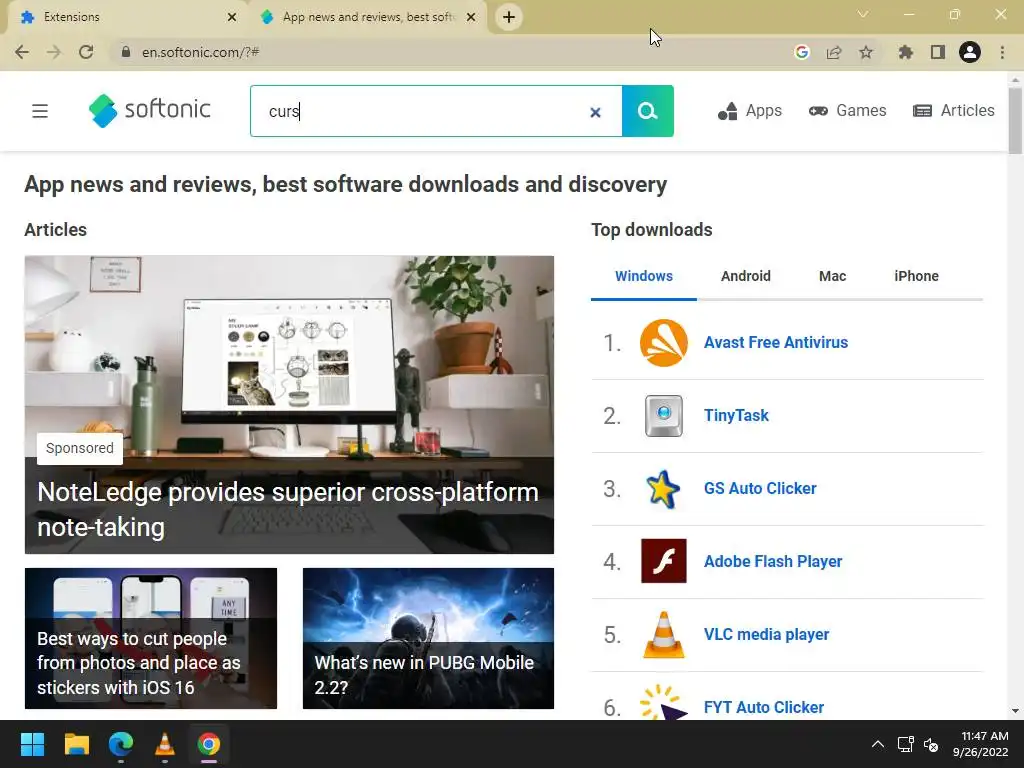
Task: Close the Extensions tab
Action: 231,18
